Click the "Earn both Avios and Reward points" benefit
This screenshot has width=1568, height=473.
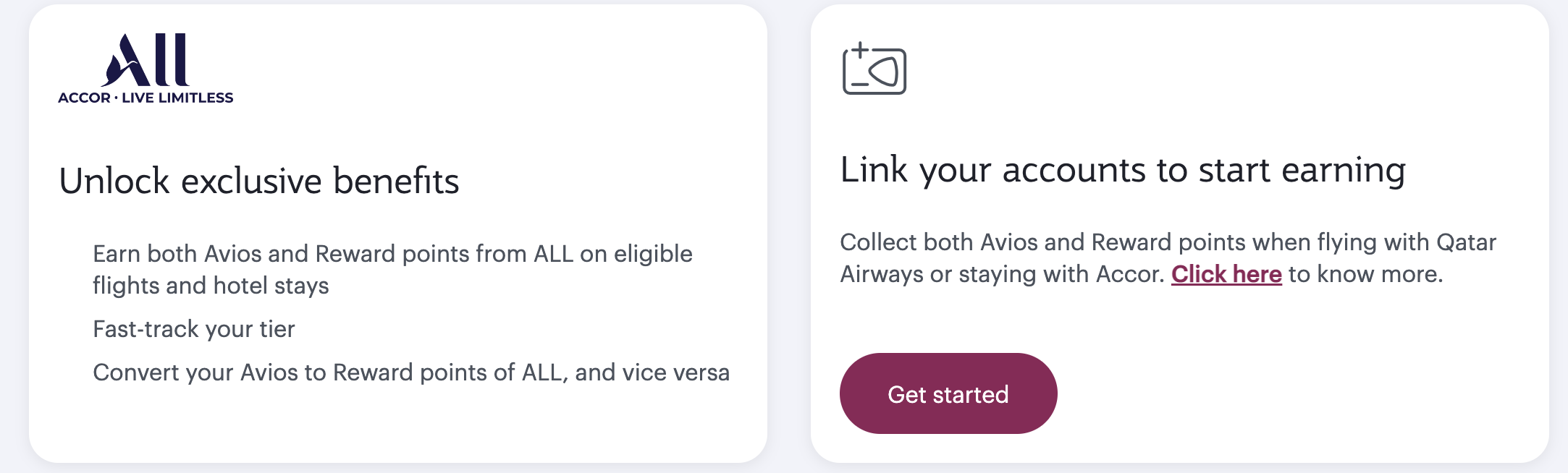[392, 254]
